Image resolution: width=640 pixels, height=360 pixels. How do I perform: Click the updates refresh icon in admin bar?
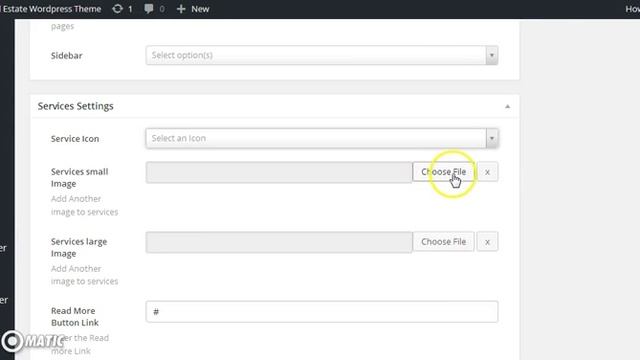pyautogui.click(x=118, y=9)
